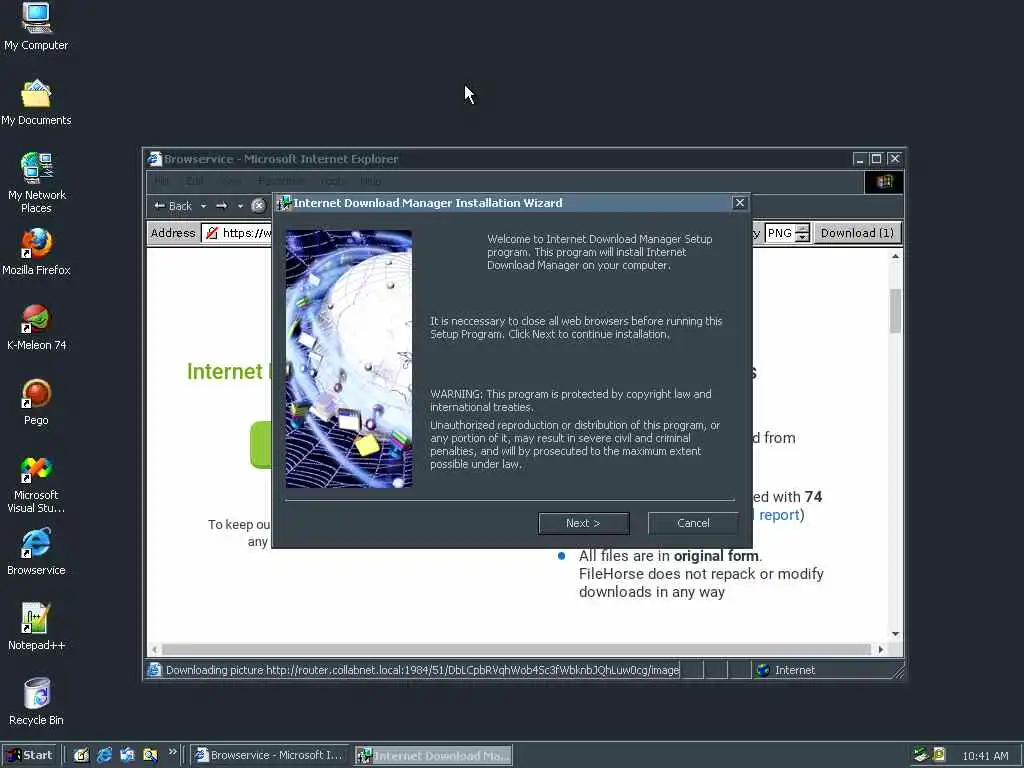Click the PNG image format field
This screenshot has width=1024, height=768.
pyautogui.click(x=780, y=233)
